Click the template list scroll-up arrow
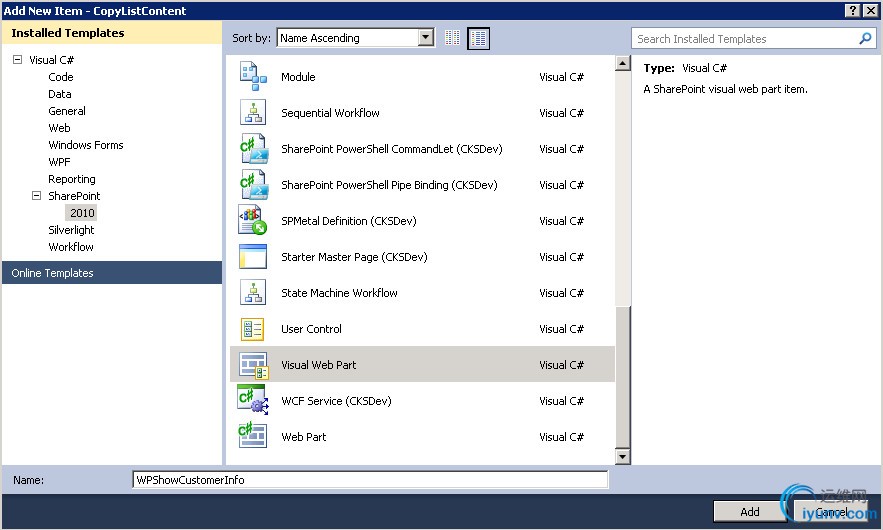 (622, 63)
